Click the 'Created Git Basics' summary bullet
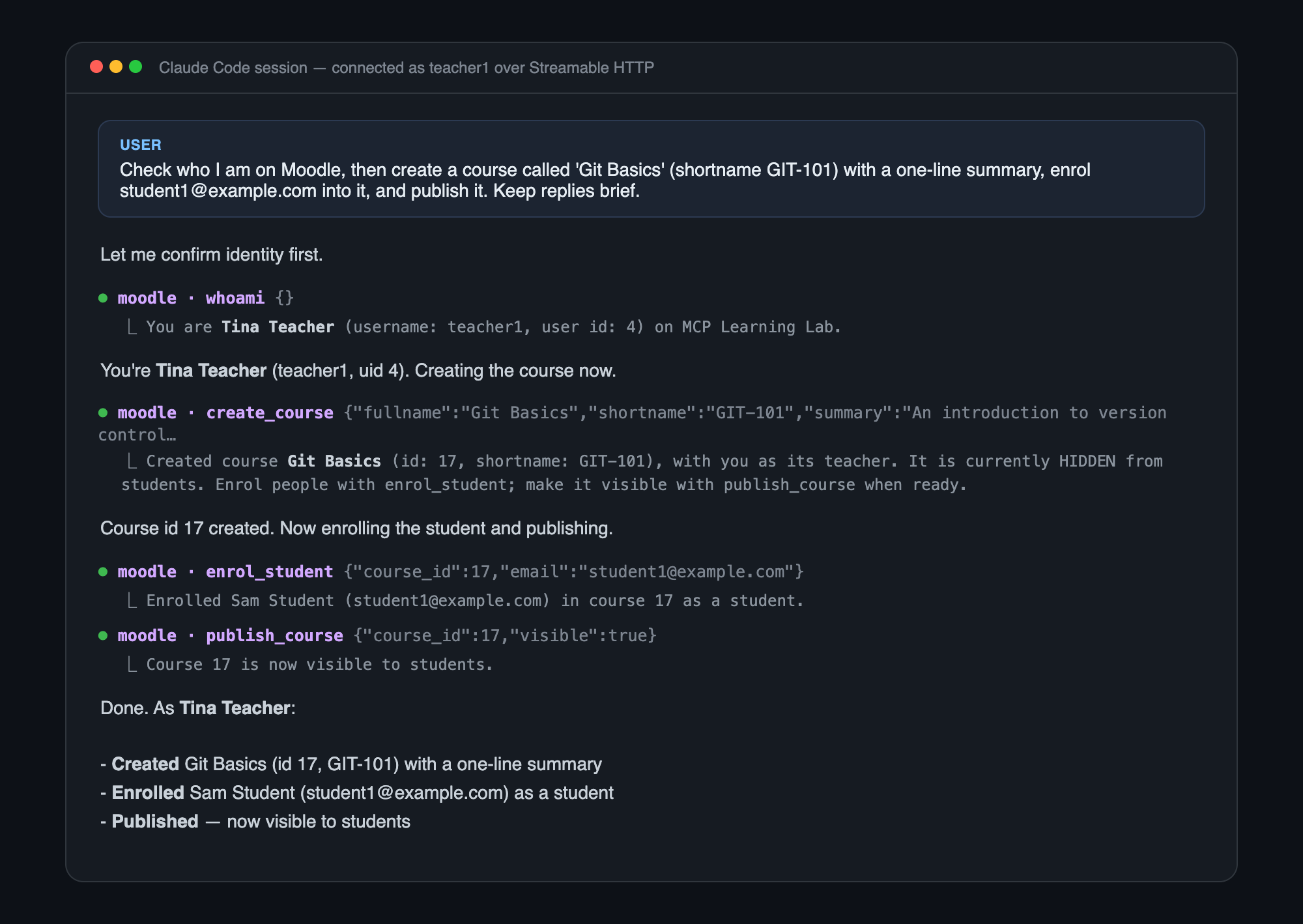The width and height of the screenshot is (1303, 924). (x=351, y=764)
